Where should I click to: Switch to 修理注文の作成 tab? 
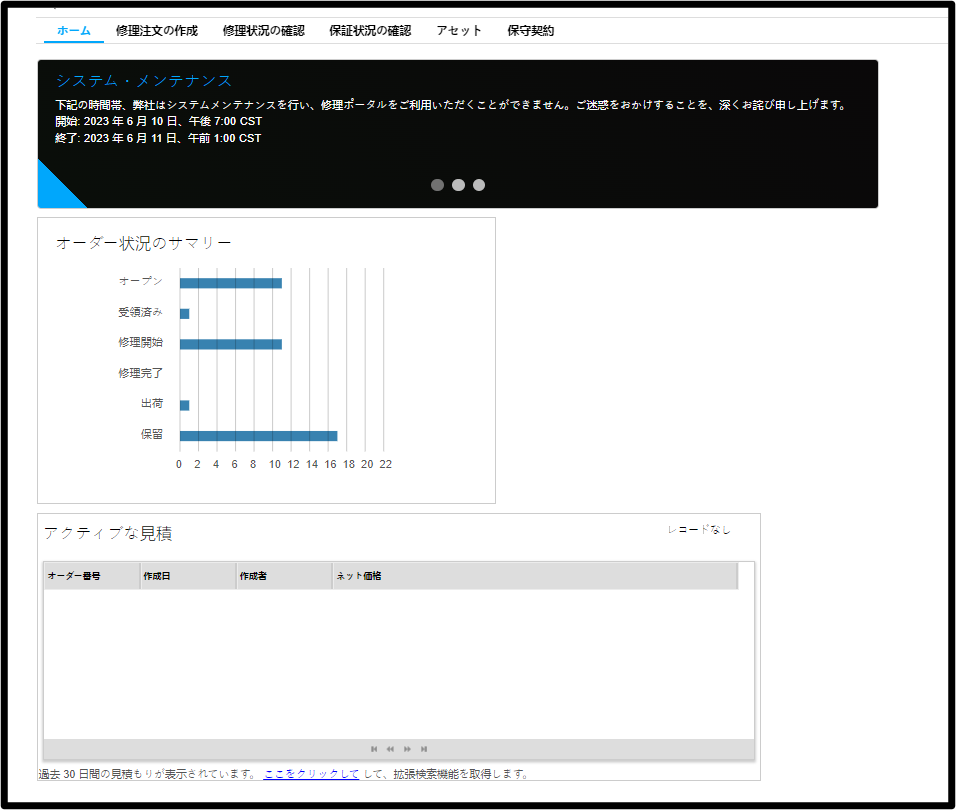point(157,30)
